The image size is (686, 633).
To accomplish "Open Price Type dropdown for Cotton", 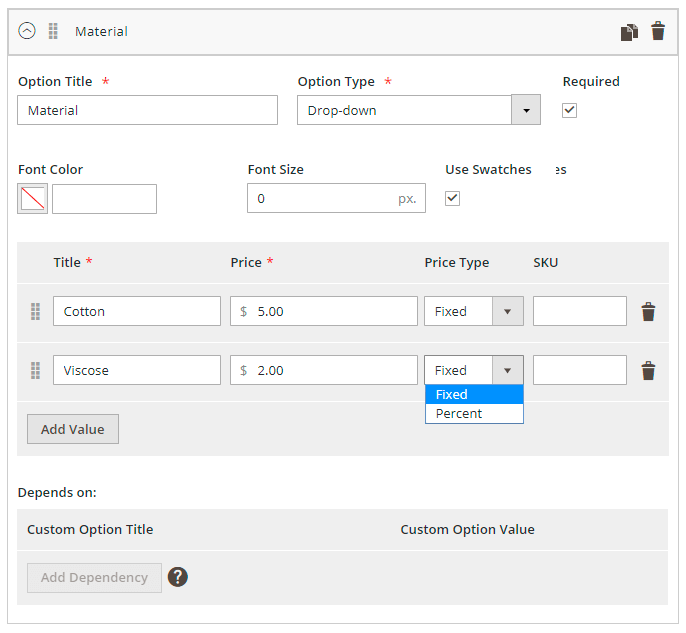I will [474, 312].
